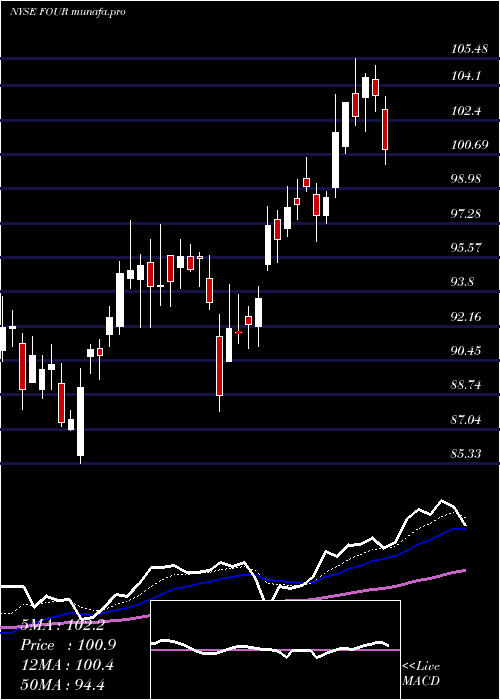
Task: Click the NYSE FOUR munafa.pro title text
Action: tap(67, 12)
